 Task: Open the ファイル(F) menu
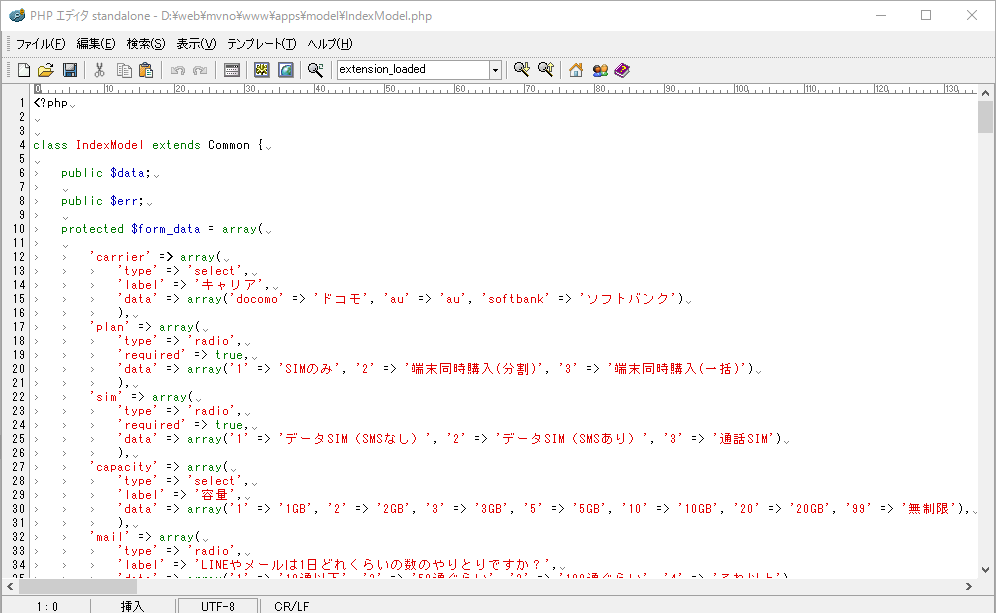[x=41, y=44]
